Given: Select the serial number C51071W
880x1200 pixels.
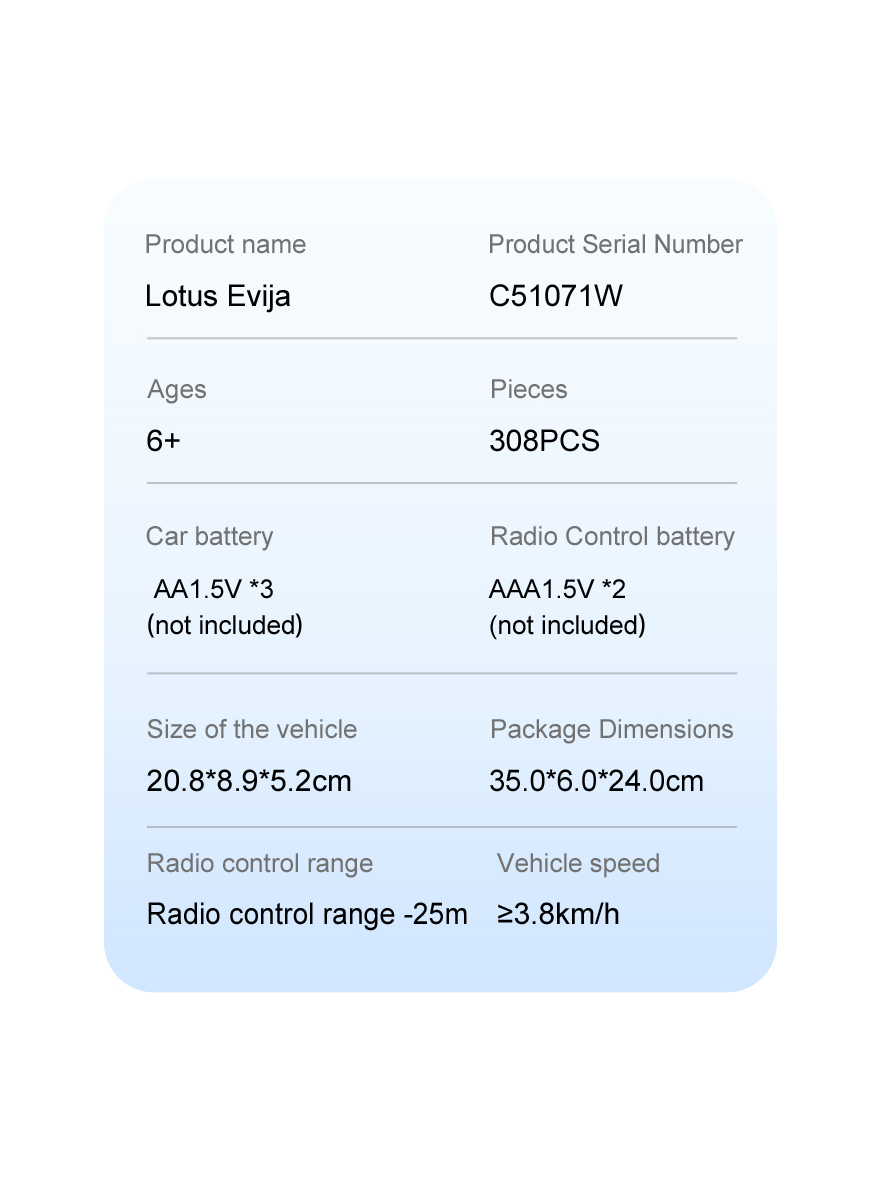Looking at the screenshot, I should click(556, 296).
